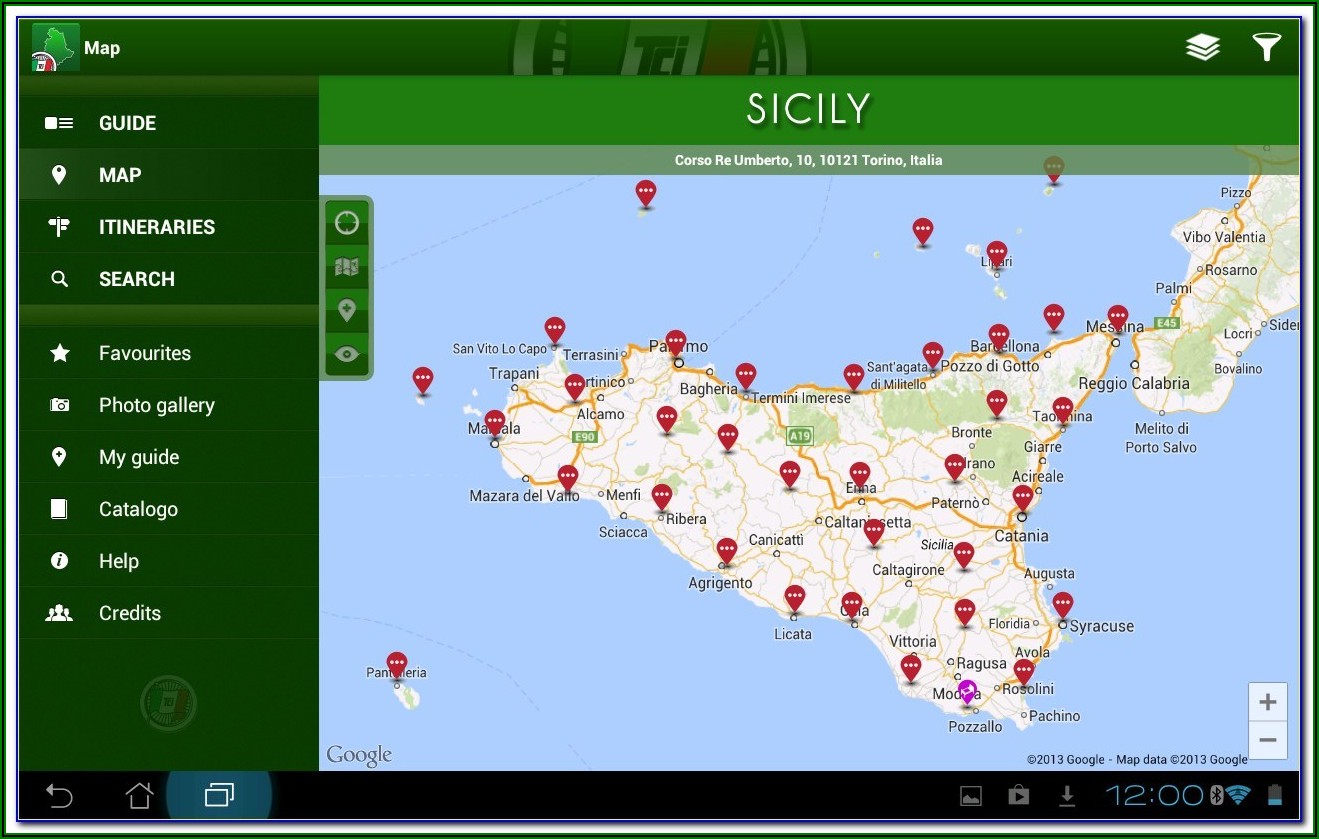Tap the red marker on Pantelleria island

(x=397, y=664)
